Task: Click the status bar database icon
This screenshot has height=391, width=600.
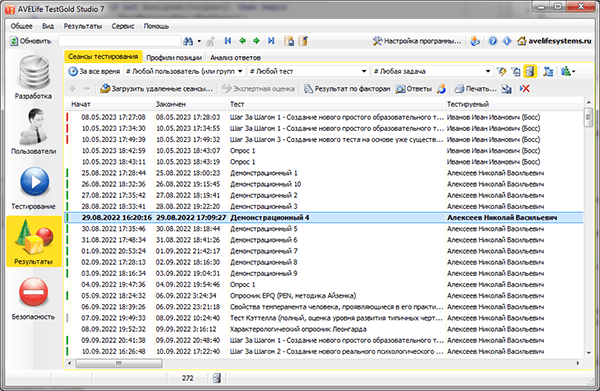Action: point(217,378)
